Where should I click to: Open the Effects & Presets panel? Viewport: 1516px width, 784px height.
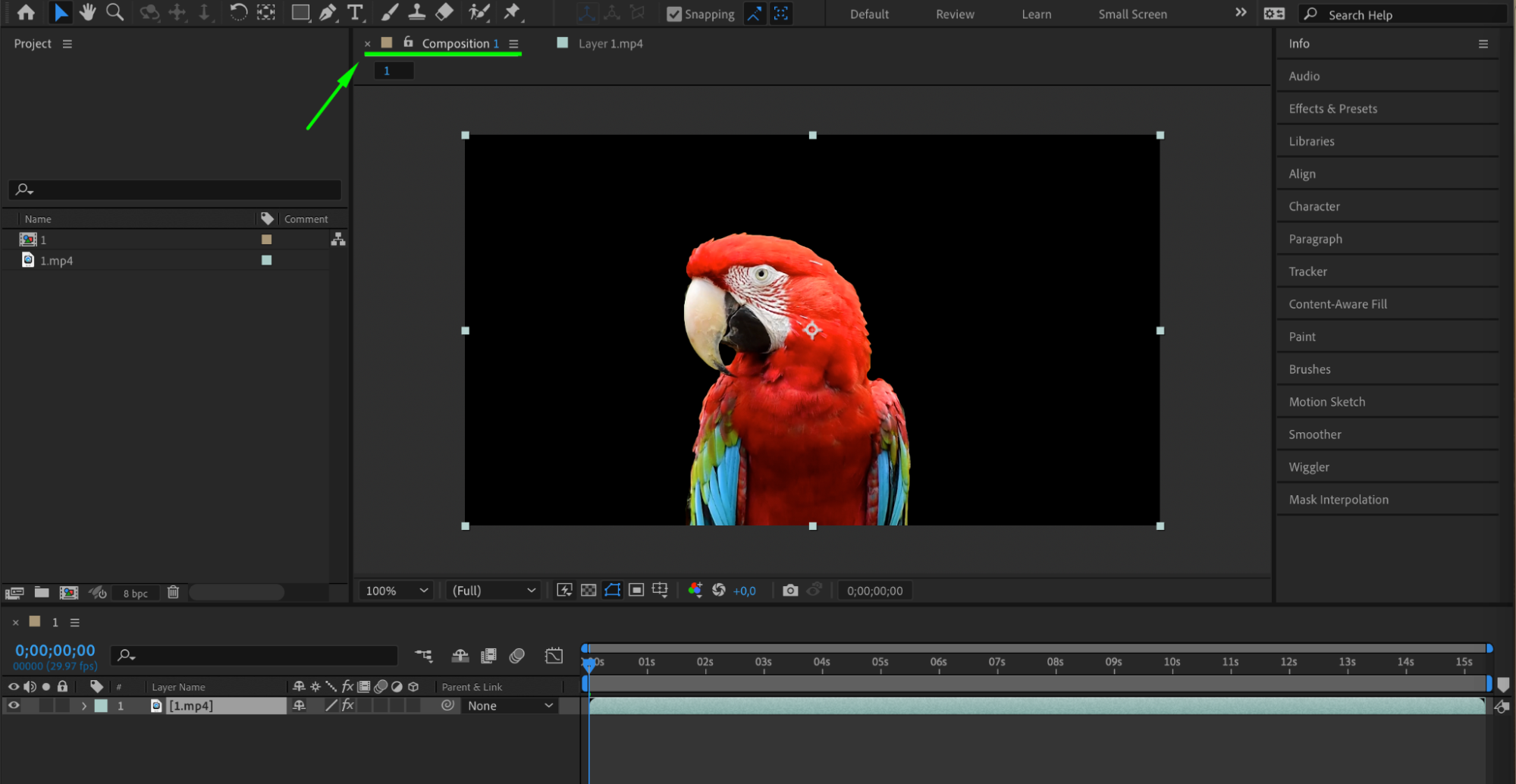click(1332, 108)
